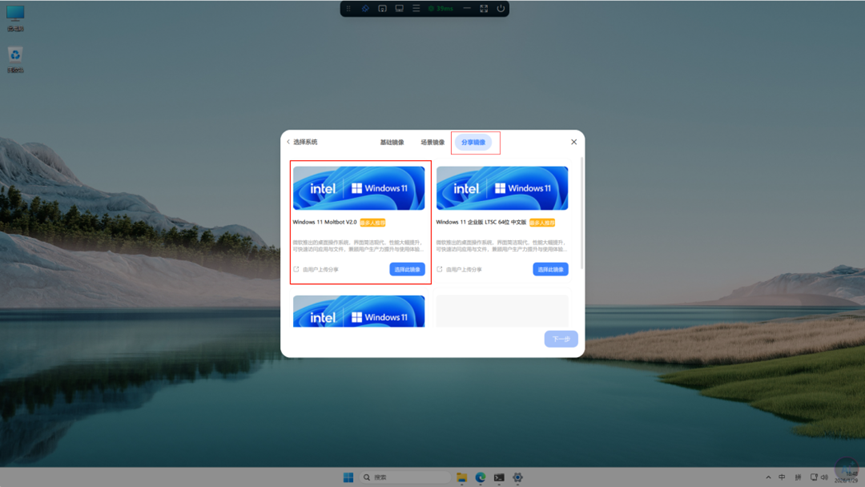Viewport: 865px width, 487px height.
Task: Click the share icon under Windows 11 LTSC card
Action: tap(440, 269)
